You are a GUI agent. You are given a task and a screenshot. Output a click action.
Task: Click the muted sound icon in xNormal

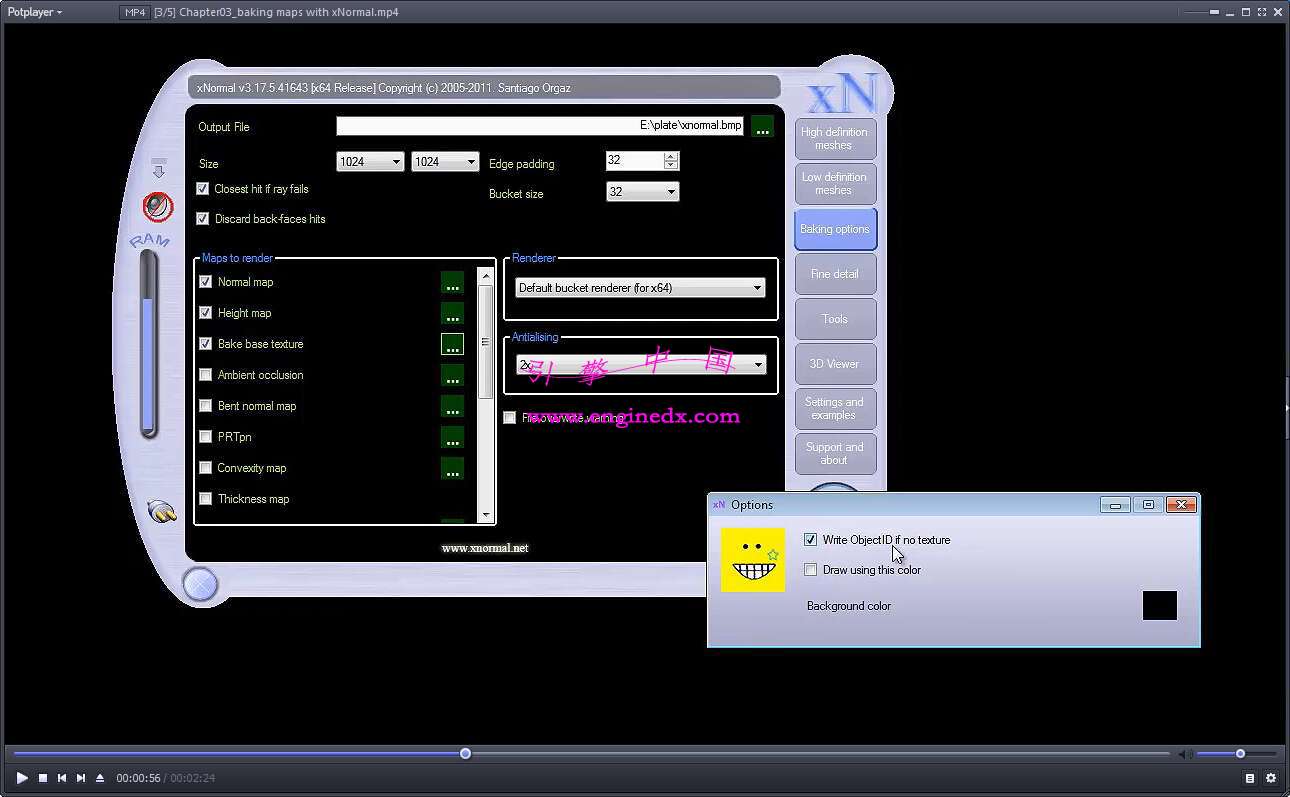point(157,207)
